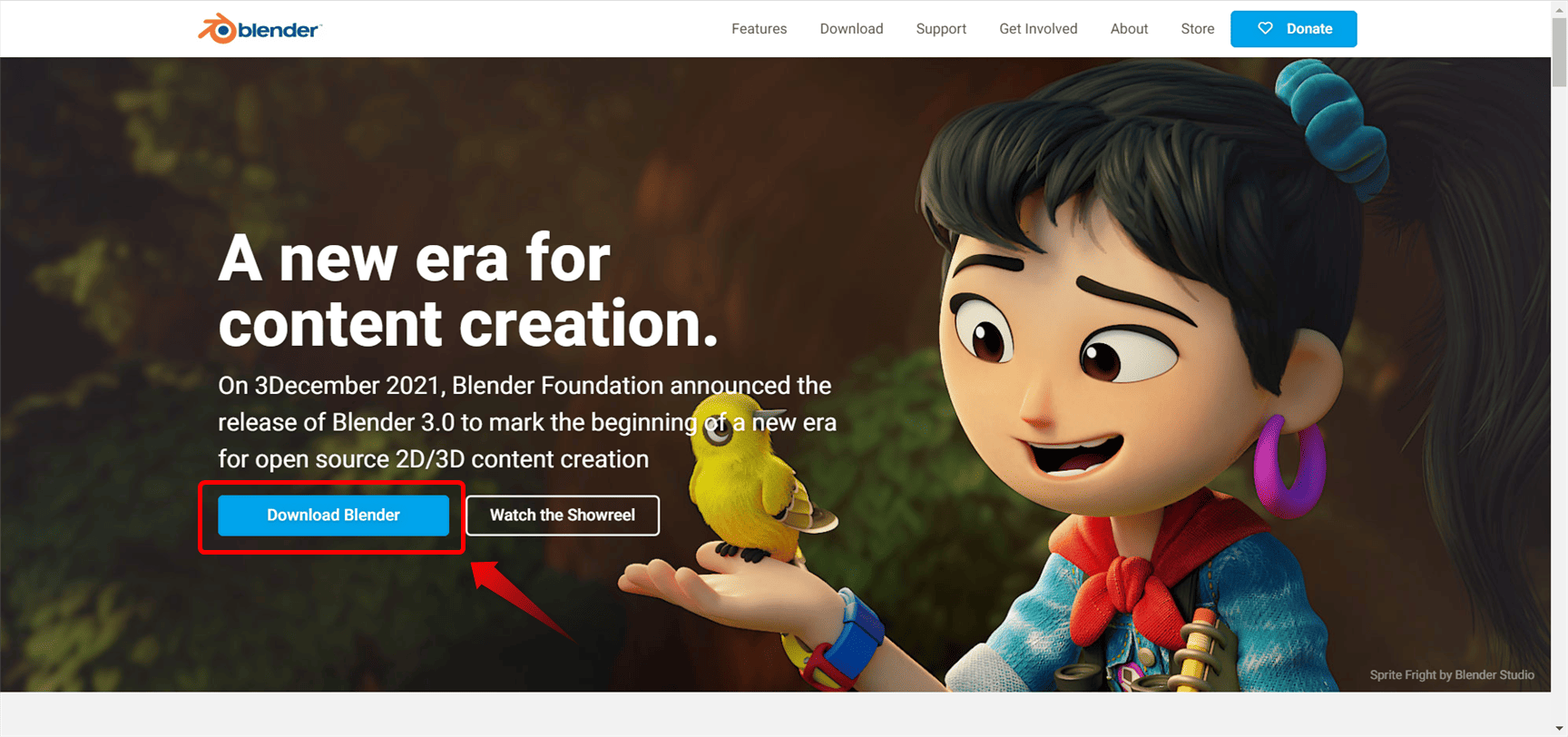Screen dimensions: 1568x737
Task: Click the headline 'A new era for content creation.'
Action: [x=468, y=291]
